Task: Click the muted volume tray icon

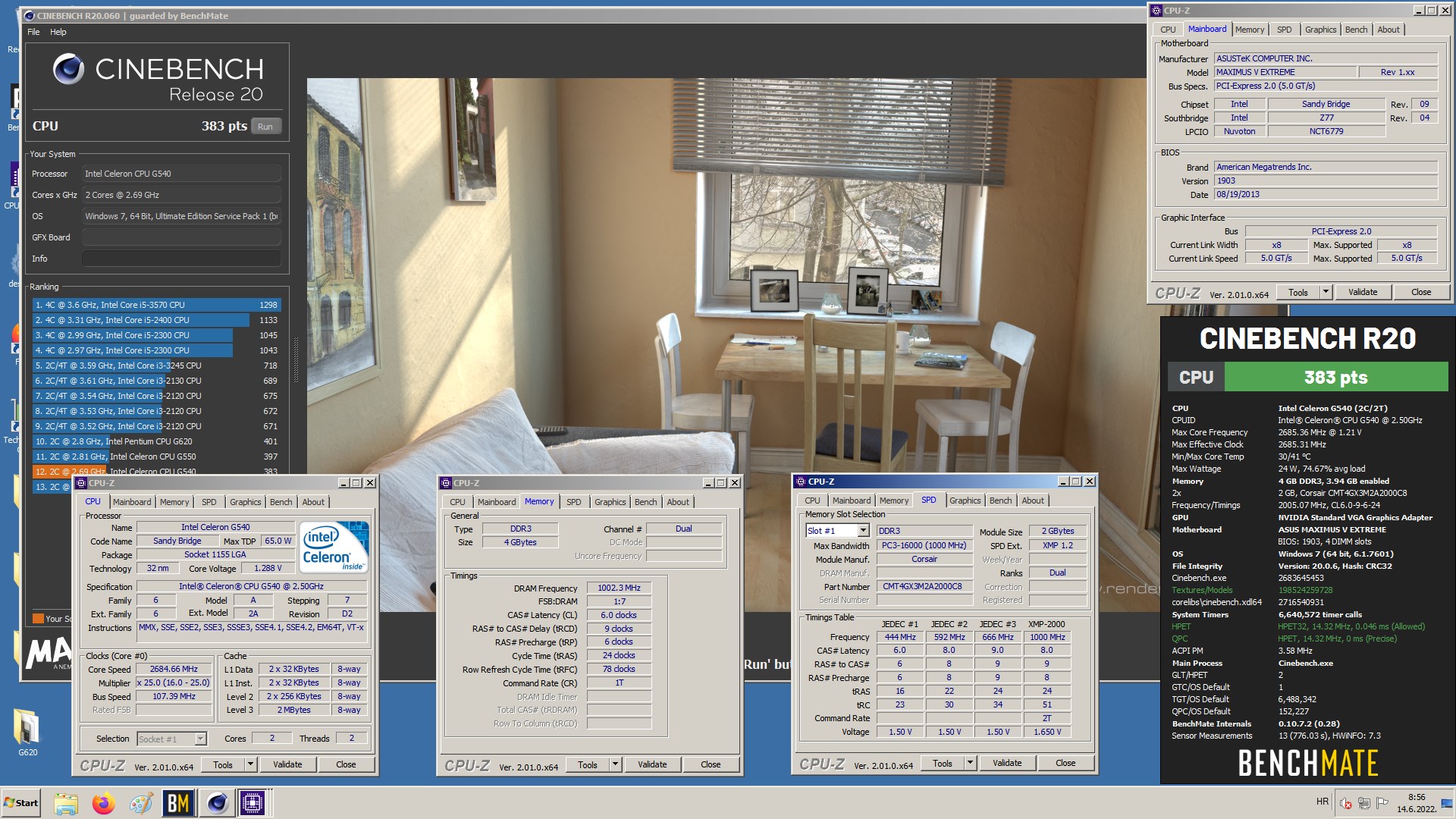Action: [x=1346, y=803]
